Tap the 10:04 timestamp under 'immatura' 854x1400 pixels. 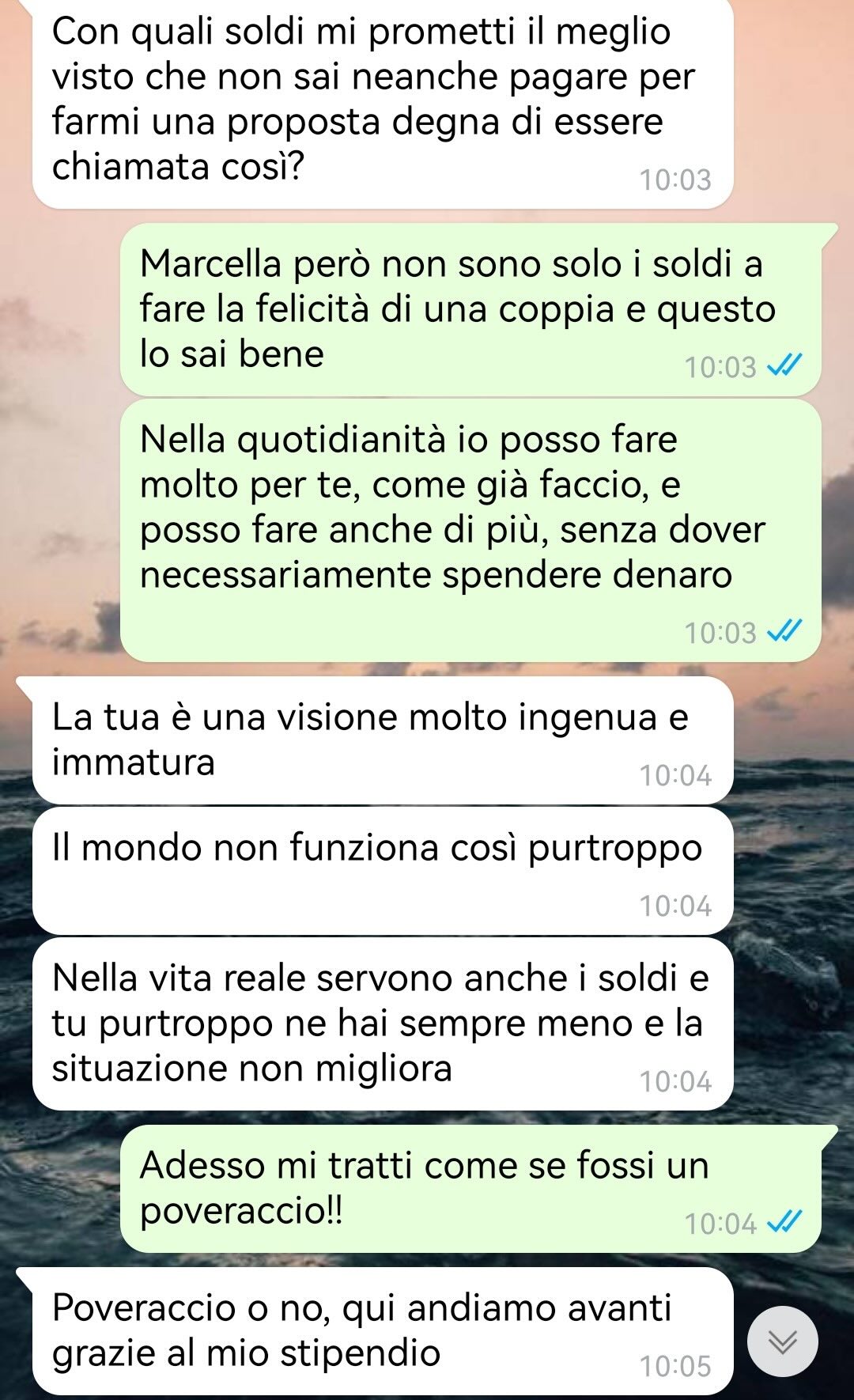click(675, 776)
